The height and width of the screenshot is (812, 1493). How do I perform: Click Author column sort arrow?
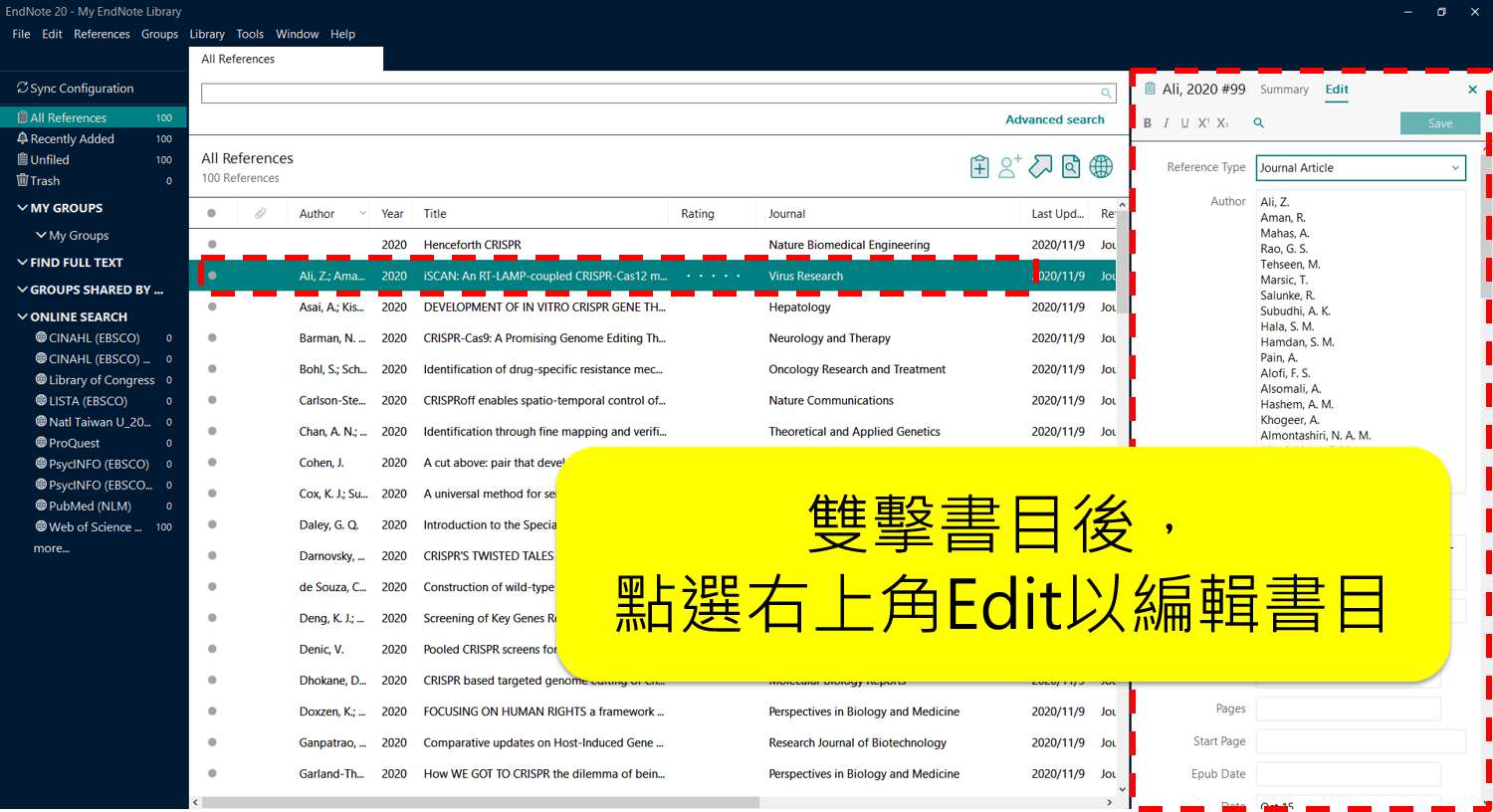(x=362, y=214)
